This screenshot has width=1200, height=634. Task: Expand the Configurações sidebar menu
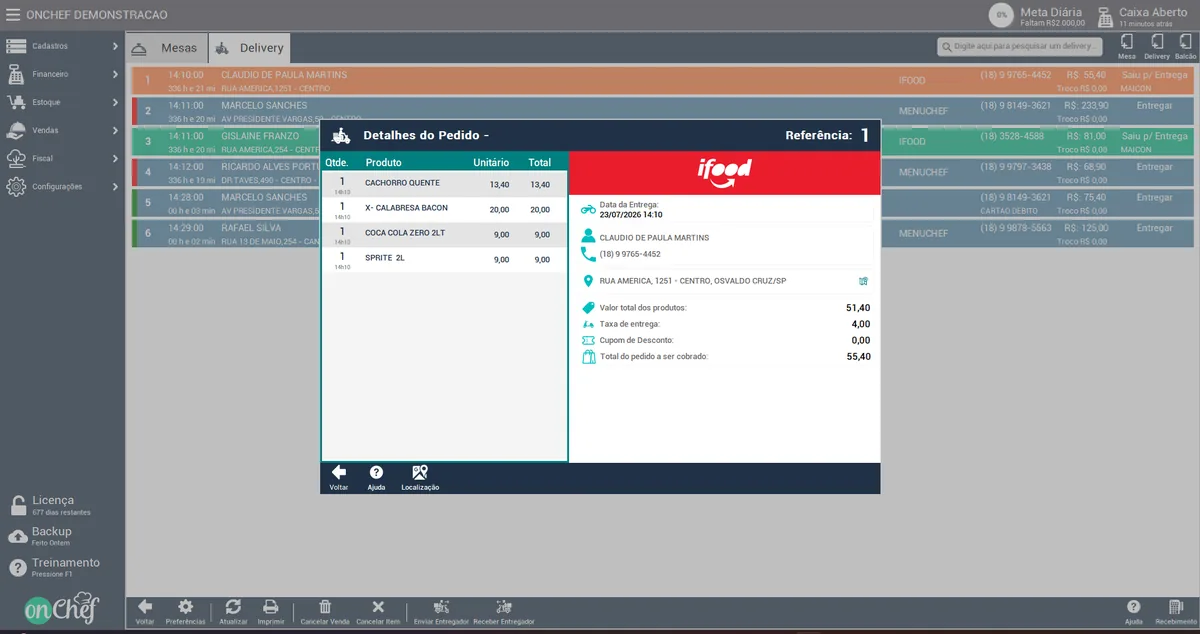(62, 186)
